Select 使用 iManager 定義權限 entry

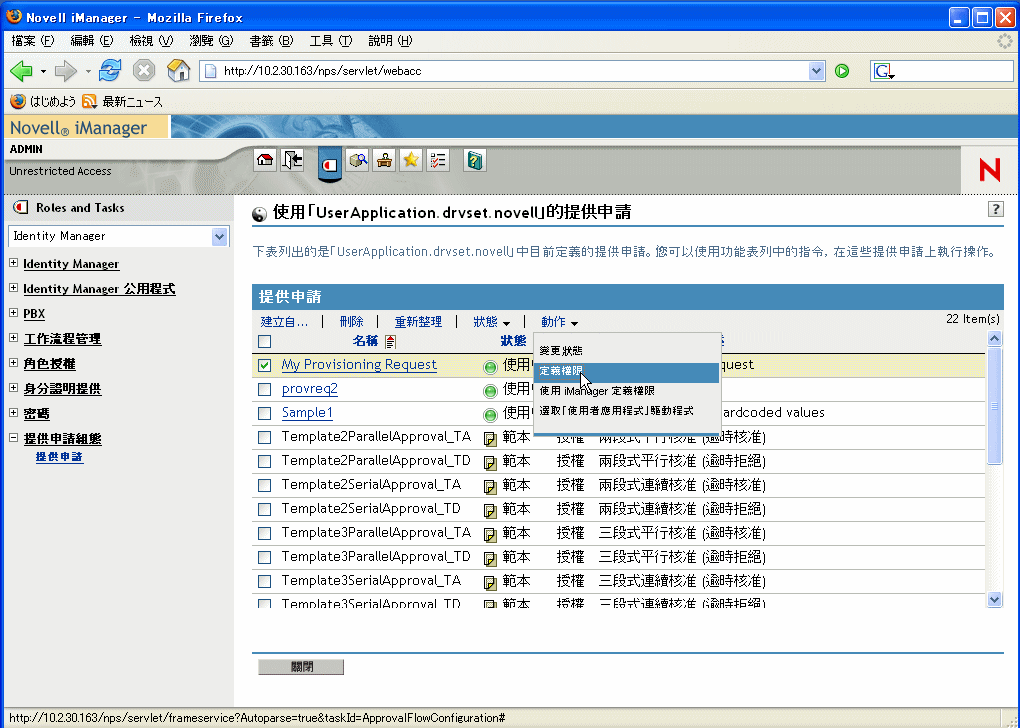pyautogui.click(x=597, y=391)
